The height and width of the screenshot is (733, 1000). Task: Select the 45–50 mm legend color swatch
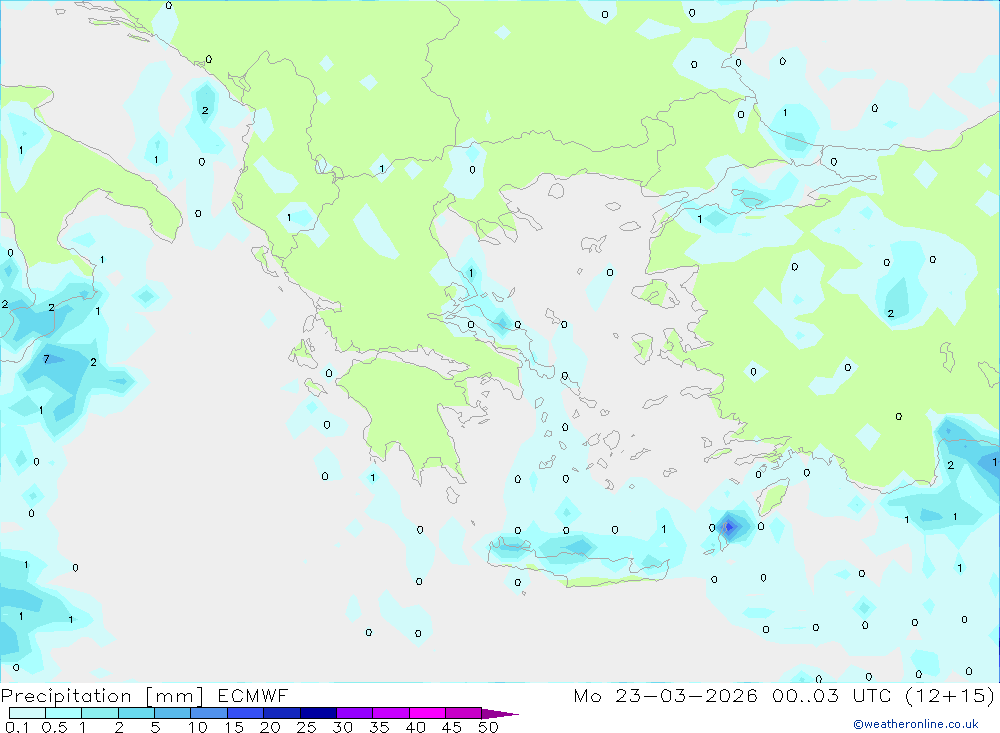464,713
